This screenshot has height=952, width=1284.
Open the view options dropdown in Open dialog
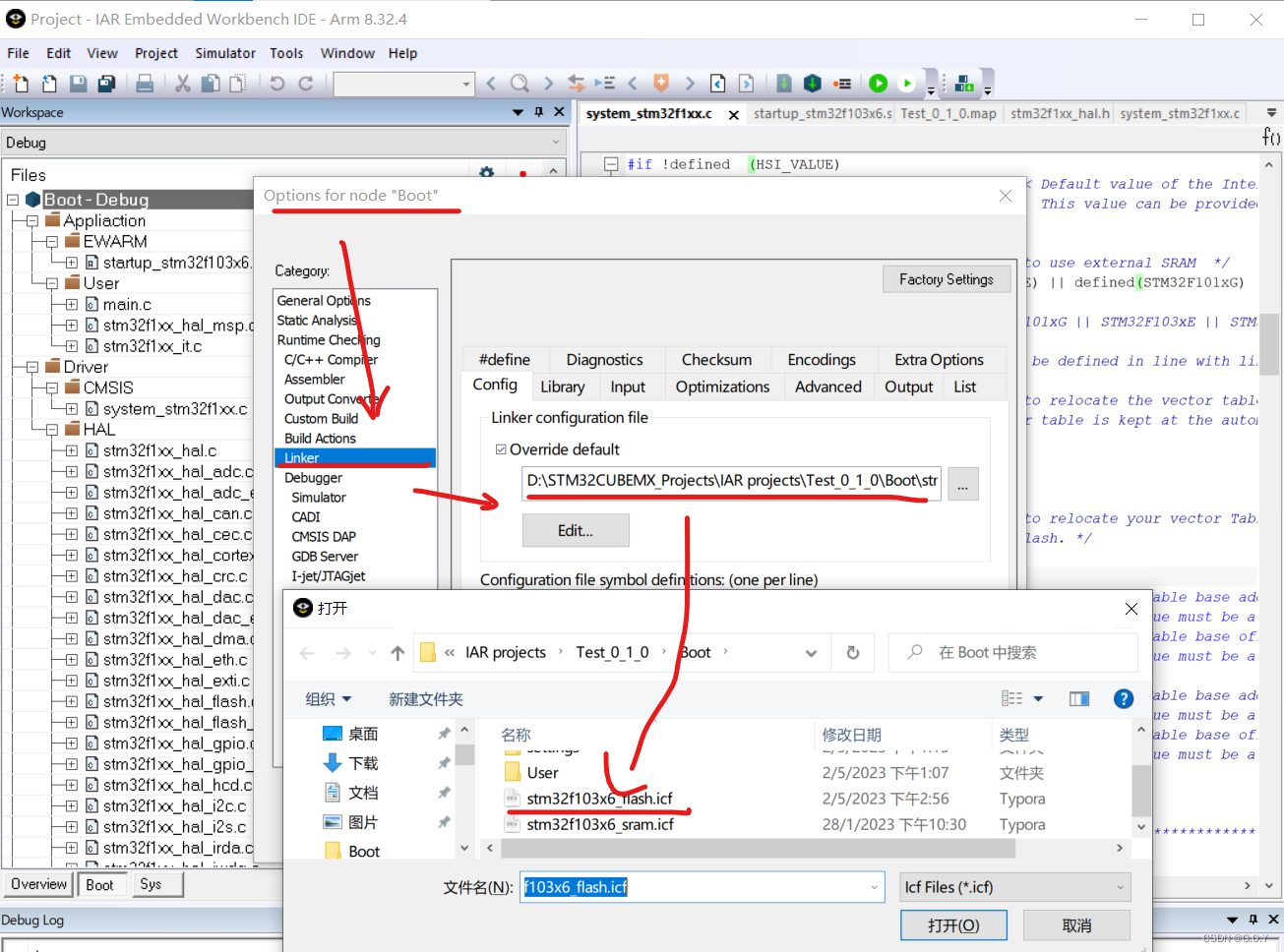(1038, 699)
